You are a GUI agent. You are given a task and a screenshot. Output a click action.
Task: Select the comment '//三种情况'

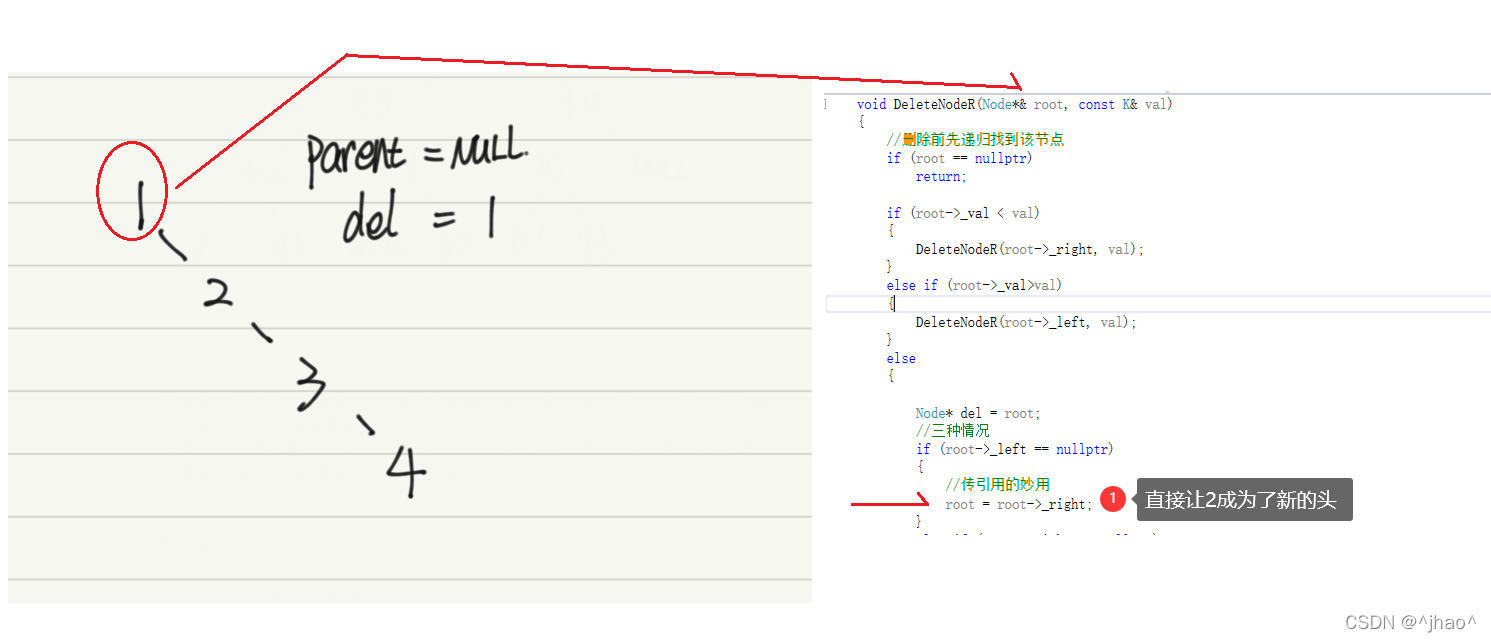(x=952, y=431)
